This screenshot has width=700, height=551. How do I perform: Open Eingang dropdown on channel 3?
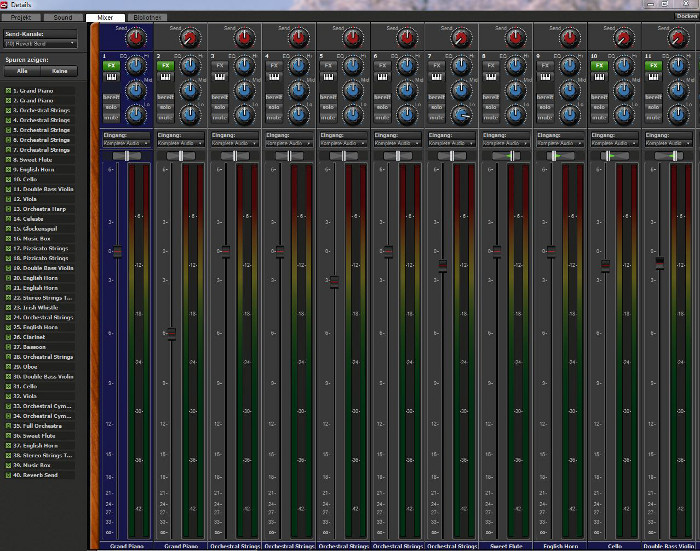coord(235,143)
